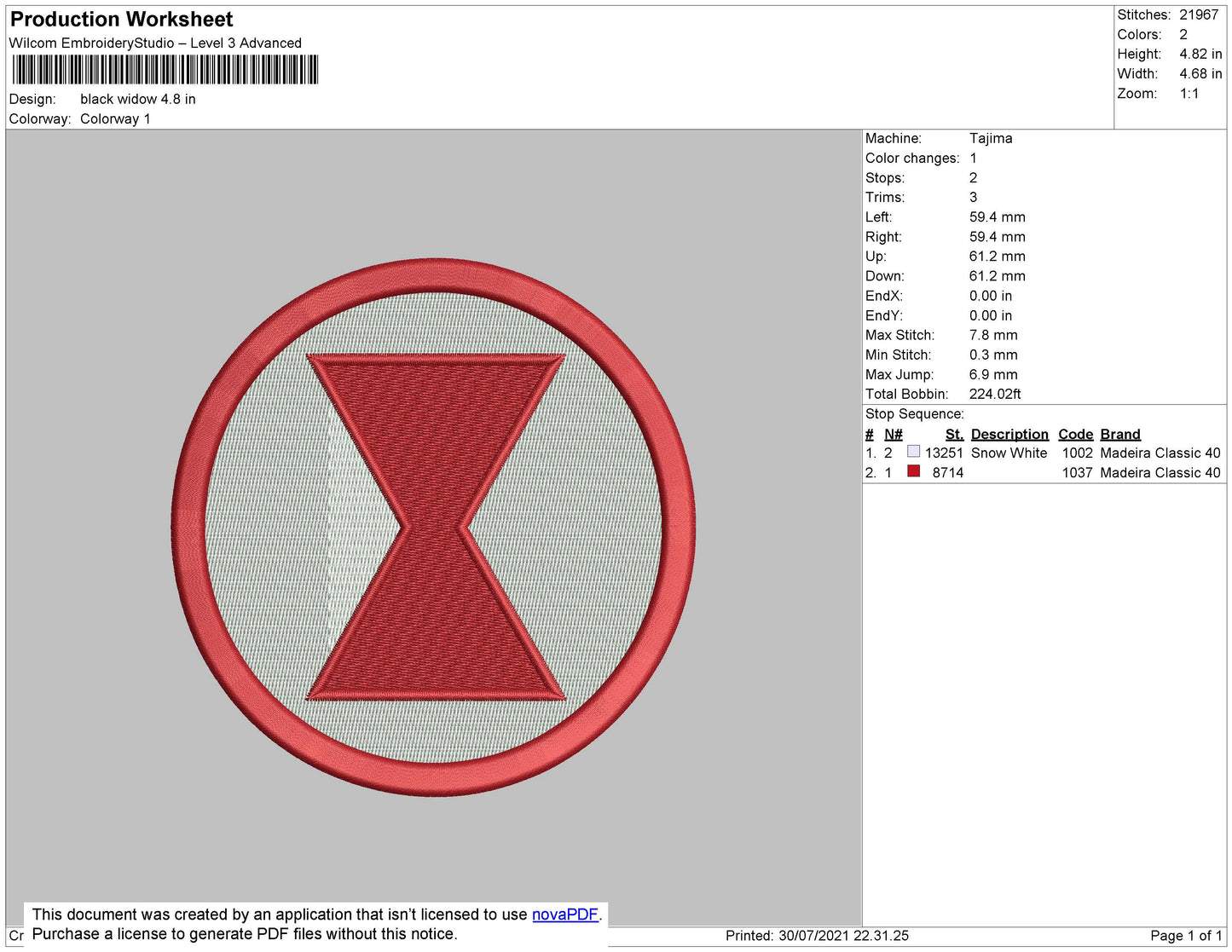1232x952 pixels.
Task: Click the Min Stitch value 0.3 mm
Action: point(993,355)
